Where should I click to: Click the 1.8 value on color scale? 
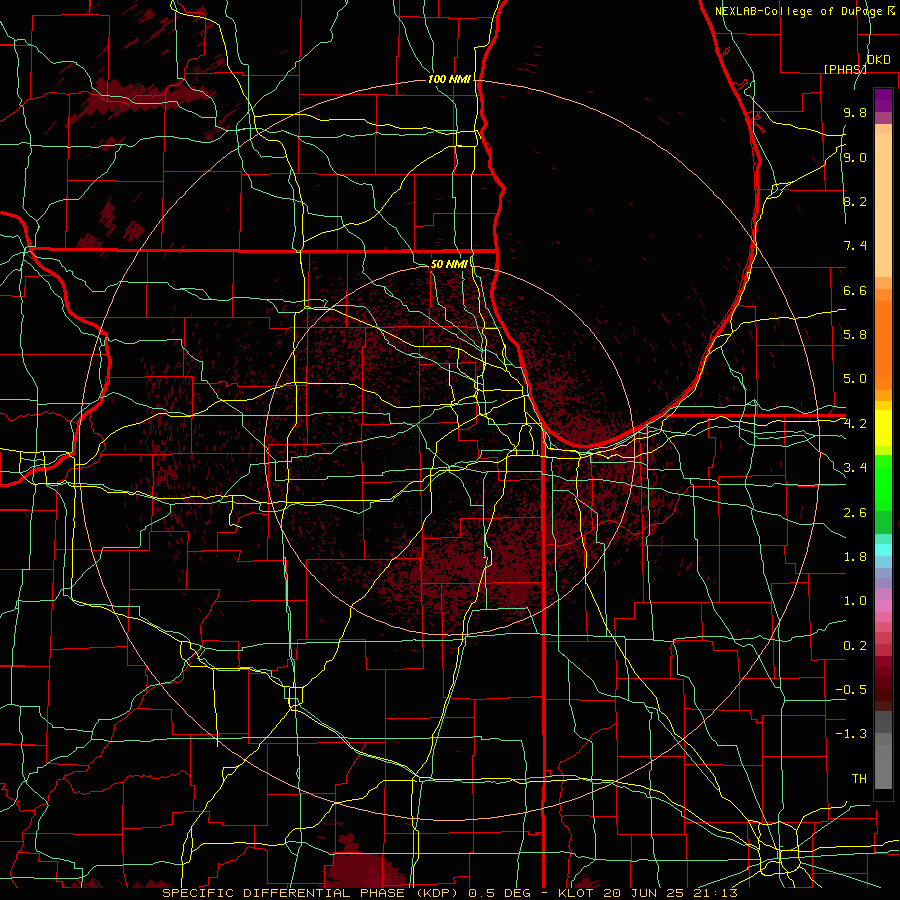[x=855, y=557]
